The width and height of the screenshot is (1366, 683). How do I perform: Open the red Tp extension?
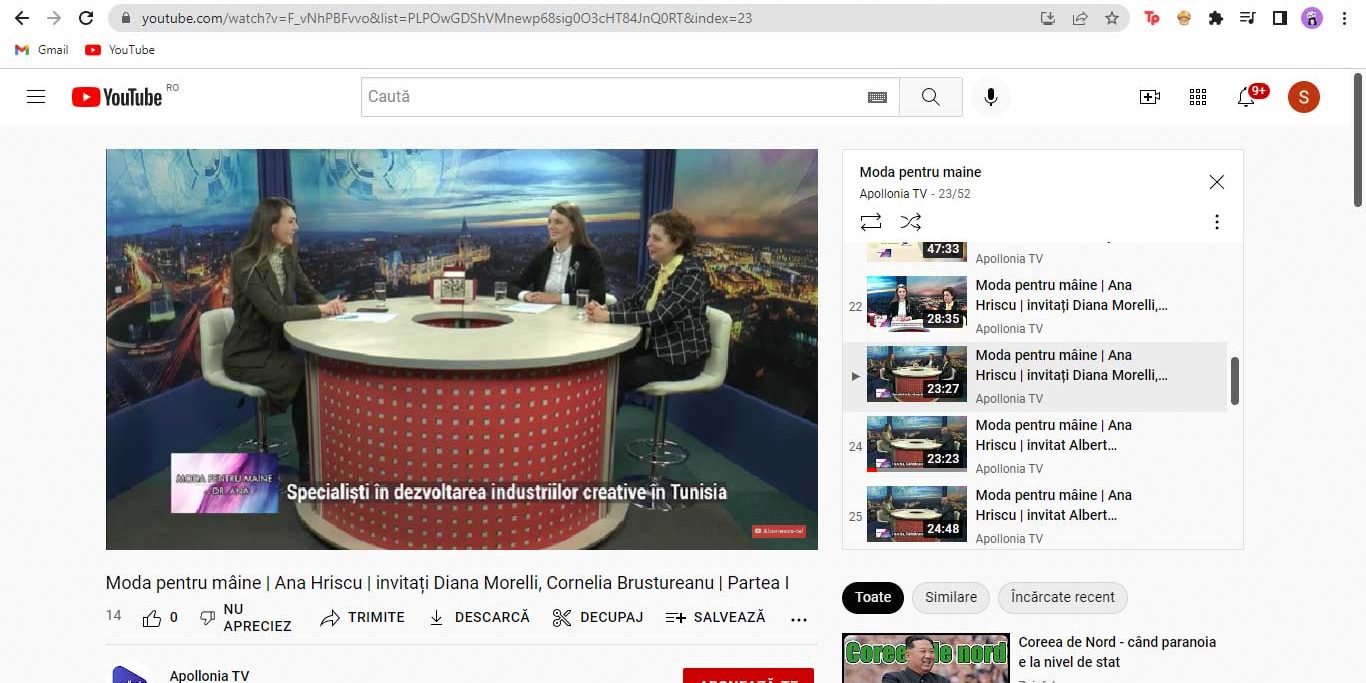(1152, 18)
